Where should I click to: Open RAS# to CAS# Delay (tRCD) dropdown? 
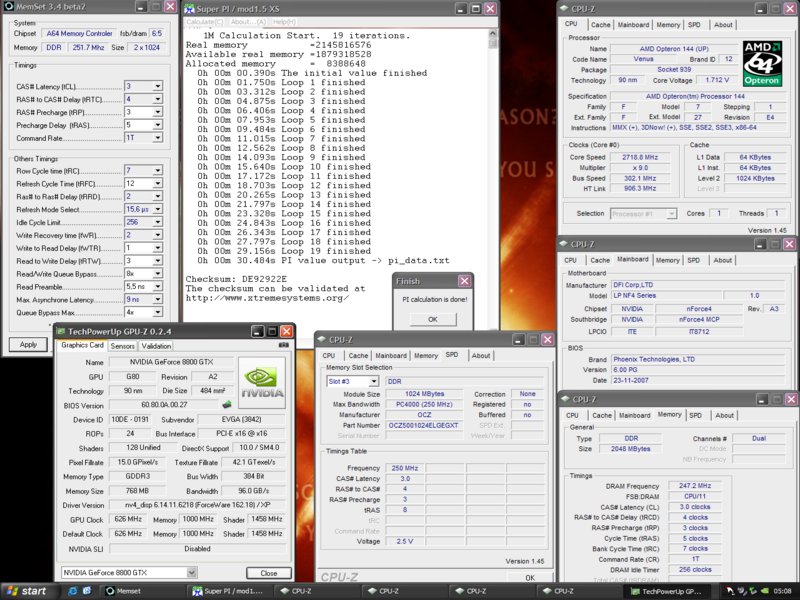pyautogui.click(x=158, y=99)
